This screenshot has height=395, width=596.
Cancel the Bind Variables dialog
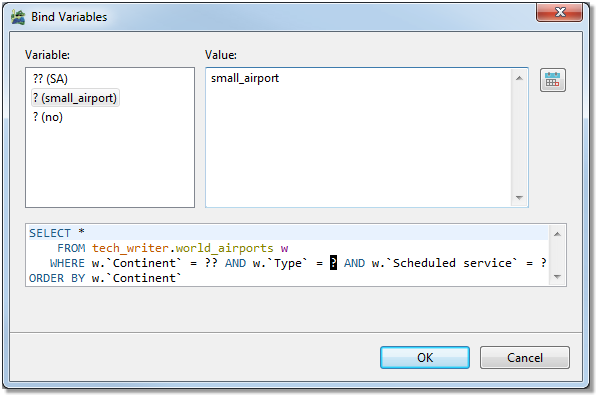(x=525, y=357)
